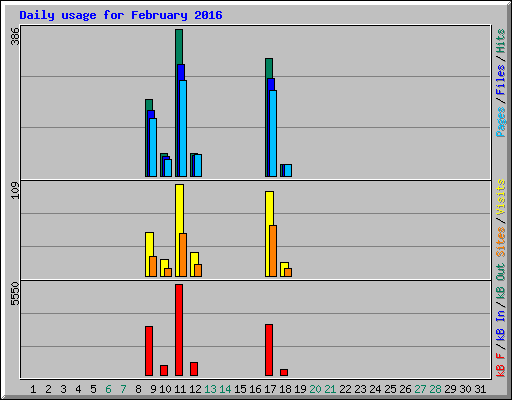The height and width of the screenshot is (400, 512).
Task: Click the orange Sites bar for day 12
Action: (x=198, y=270)
